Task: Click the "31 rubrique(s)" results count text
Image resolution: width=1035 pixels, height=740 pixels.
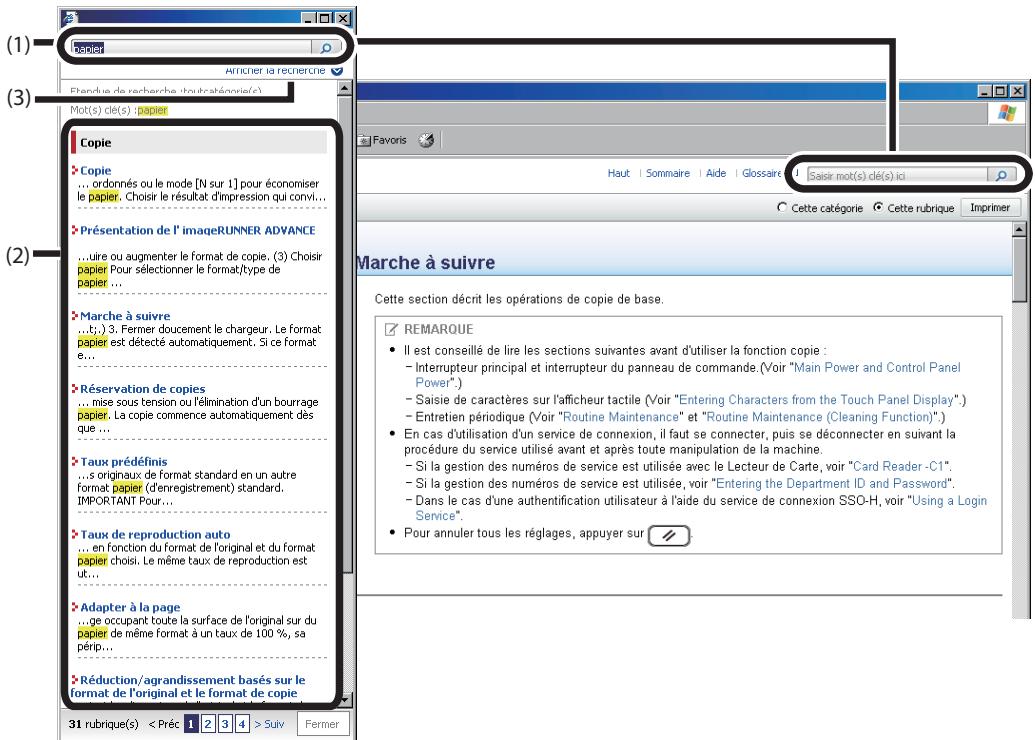Action: 104,724
